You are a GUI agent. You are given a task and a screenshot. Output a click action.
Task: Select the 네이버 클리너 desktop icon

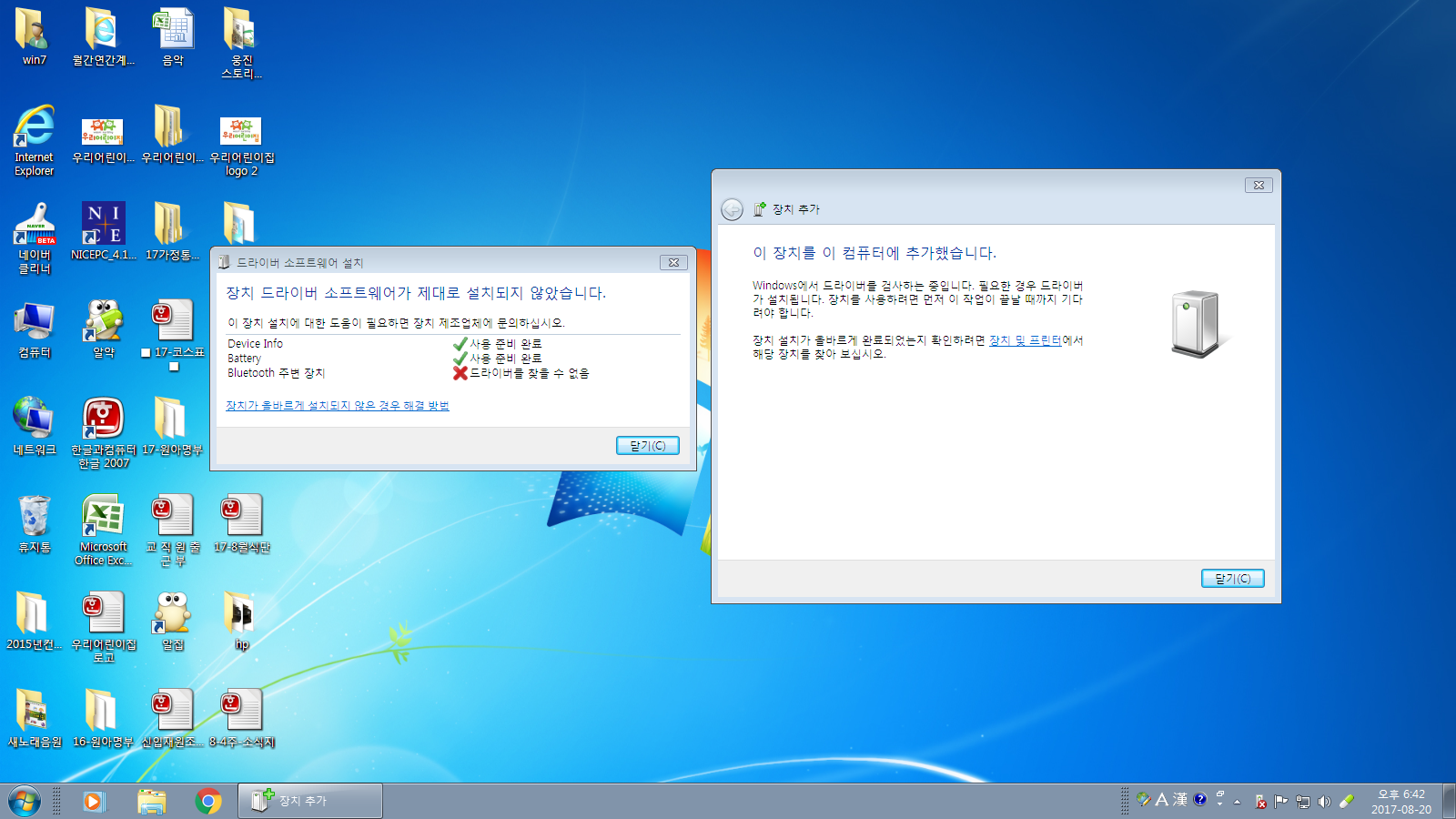click(x=35, y=238)
